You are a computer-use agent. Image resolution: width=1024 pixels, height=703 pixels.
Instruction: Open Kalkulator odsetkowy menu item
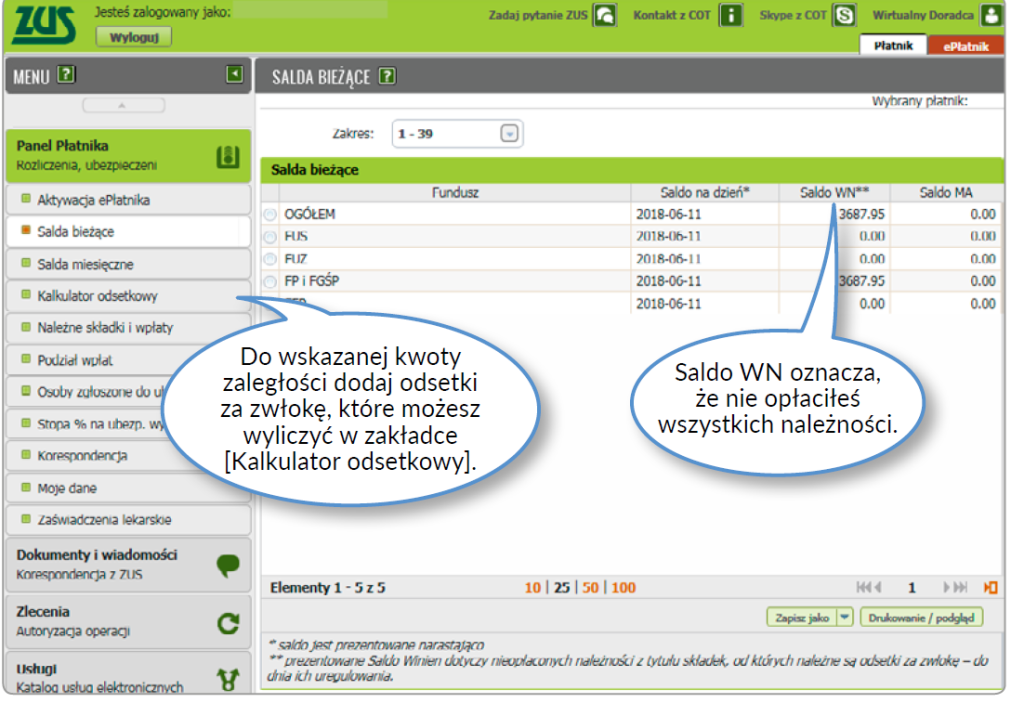coord(97,296)
